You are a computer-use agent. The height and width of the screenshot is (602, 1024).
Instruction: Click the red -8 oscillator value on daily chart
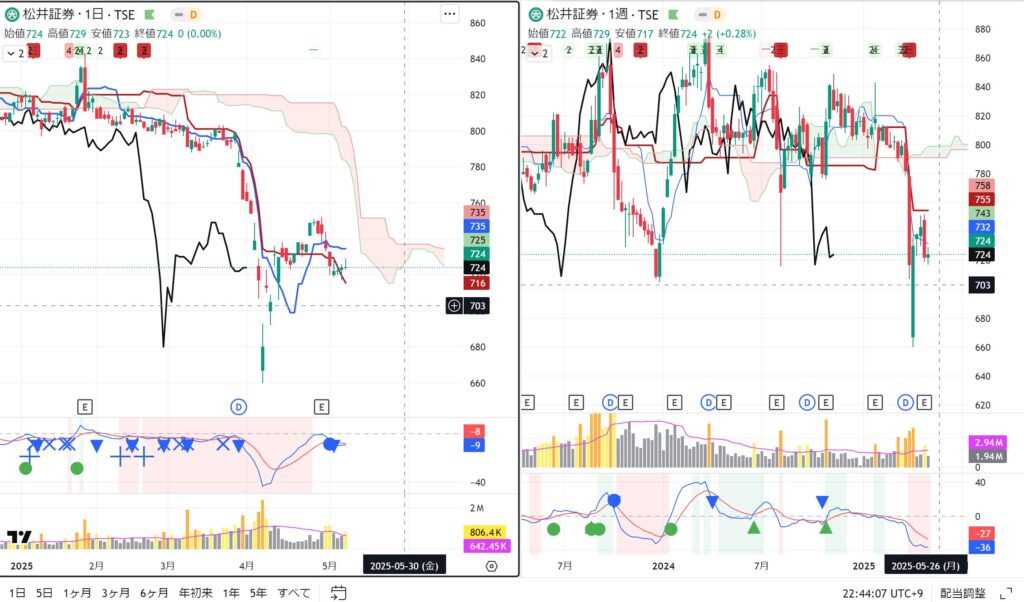tap(475, 432)
